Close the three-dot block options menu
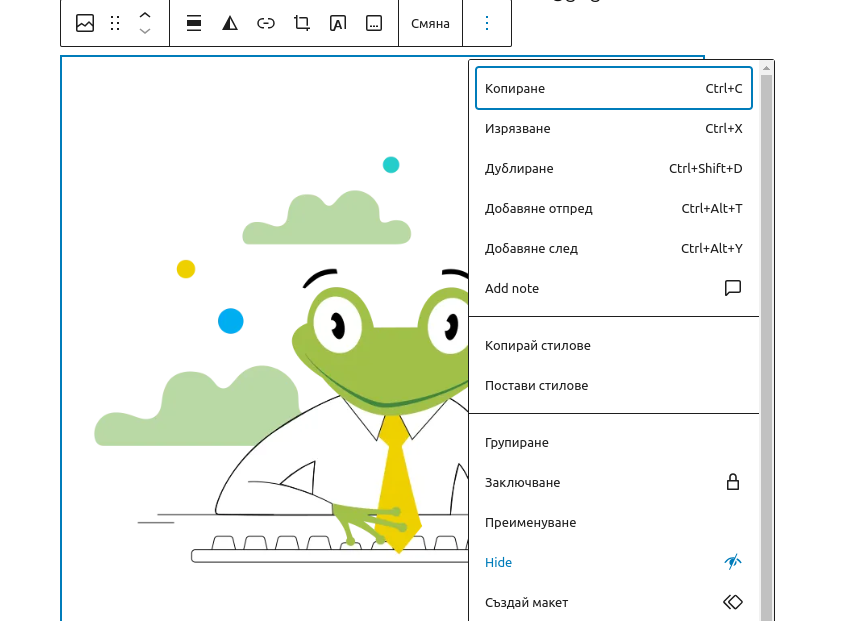Screen dimensions: 855x621 pos(487,23)
